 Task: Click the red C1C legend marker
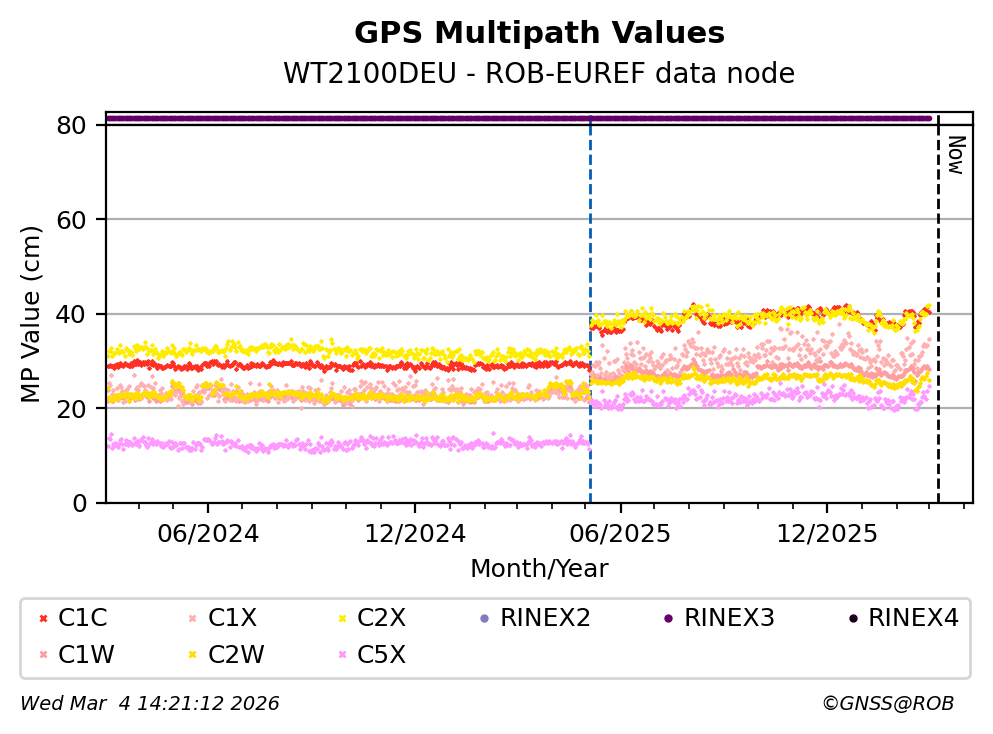coord(41,619)
